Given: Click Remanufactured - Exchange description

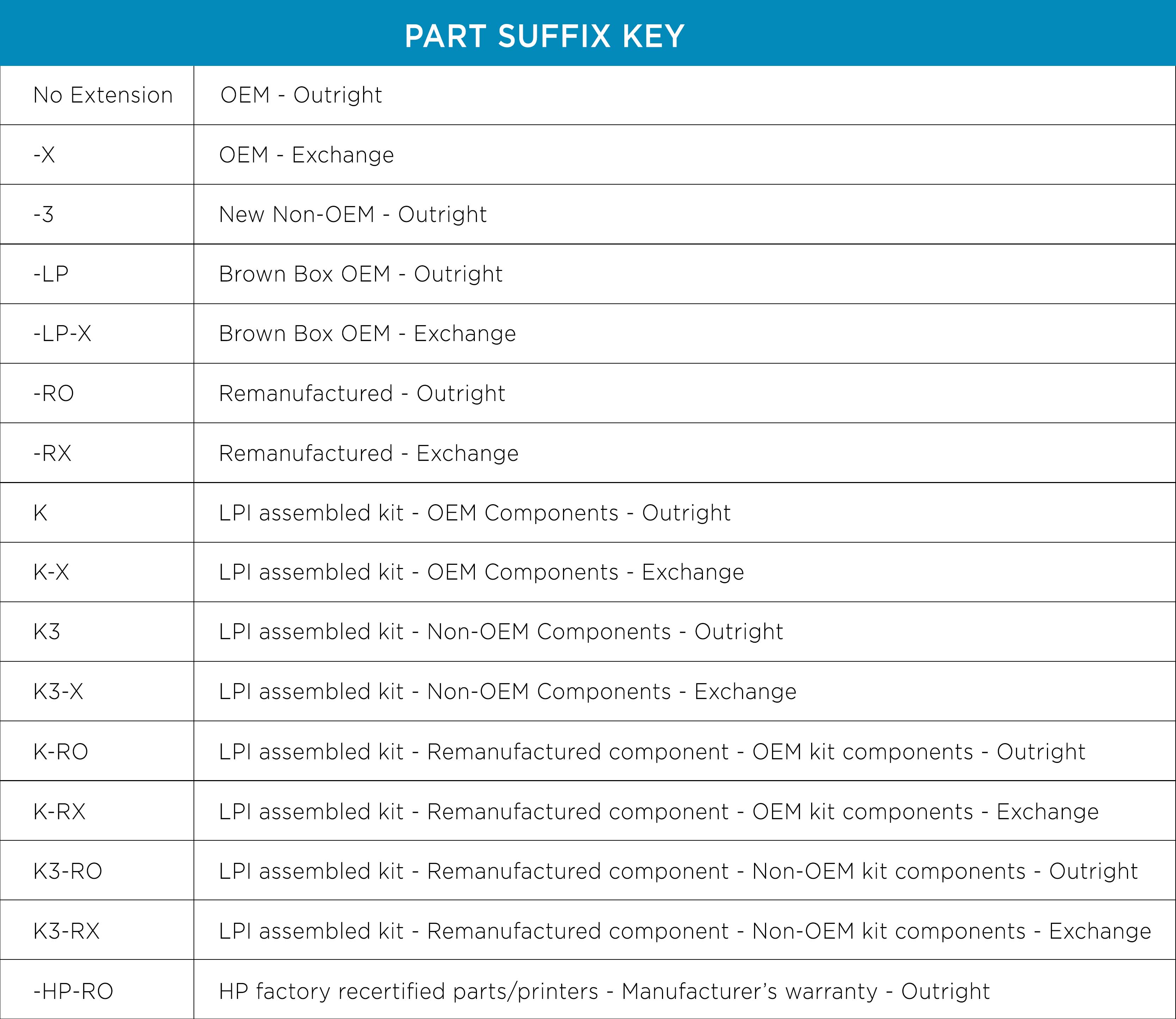Looking at the screenshot, I should pyautogui.click(x=369, y=453).
